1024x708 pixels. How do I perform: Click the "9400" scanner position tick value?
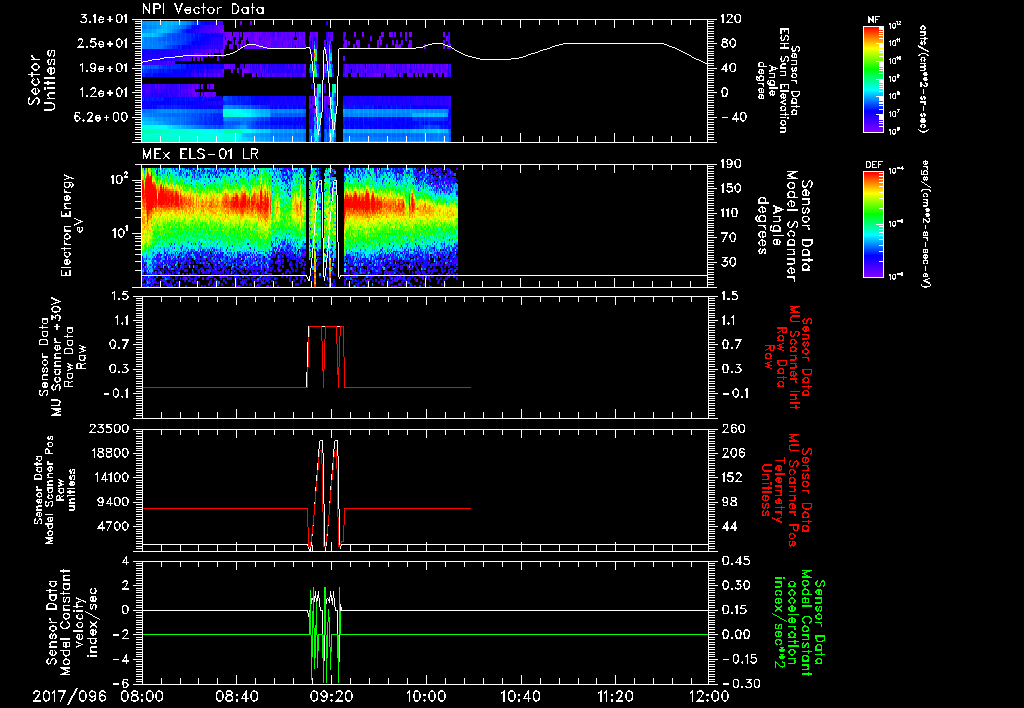(115, 502)
